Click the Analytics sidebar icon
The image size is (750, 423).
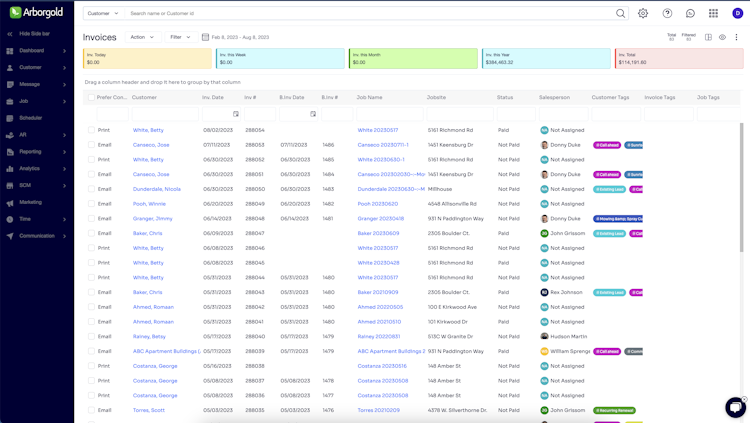coord(10,168)
